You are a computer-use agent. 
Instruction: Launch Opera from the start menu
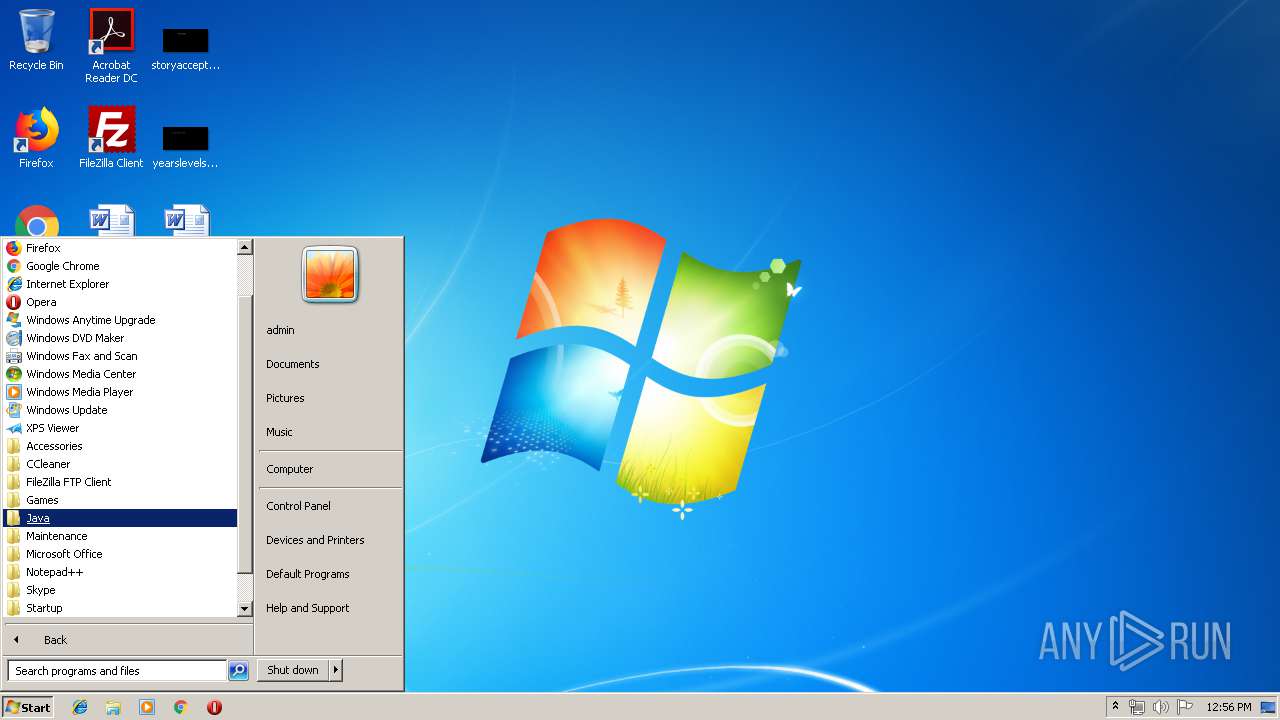[x=120, y=302]
